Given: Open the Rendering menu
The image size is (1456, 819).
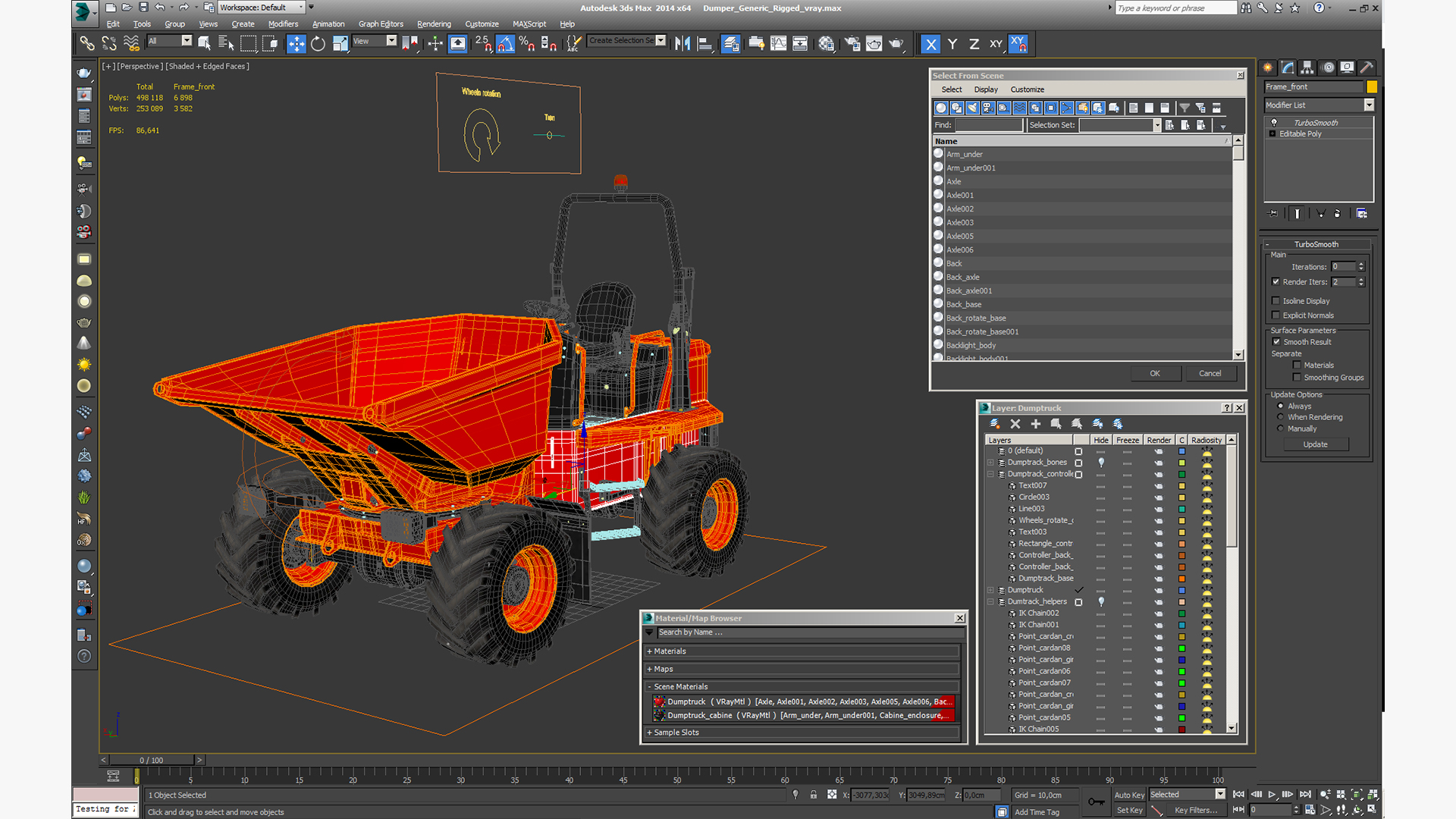Looking at the screenshot, I should click(x=434, y=24).
